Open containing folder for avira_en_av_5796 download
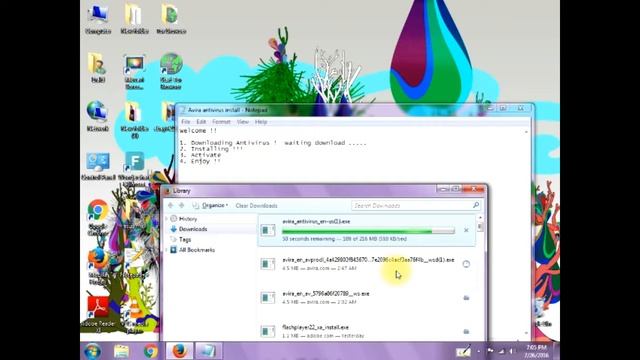 (466, 298)
